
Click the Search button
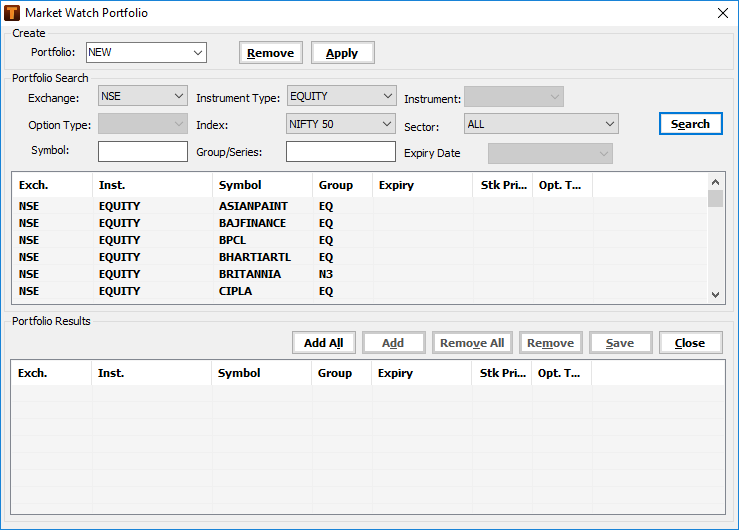pyautogui.click(x=690, y=124)
